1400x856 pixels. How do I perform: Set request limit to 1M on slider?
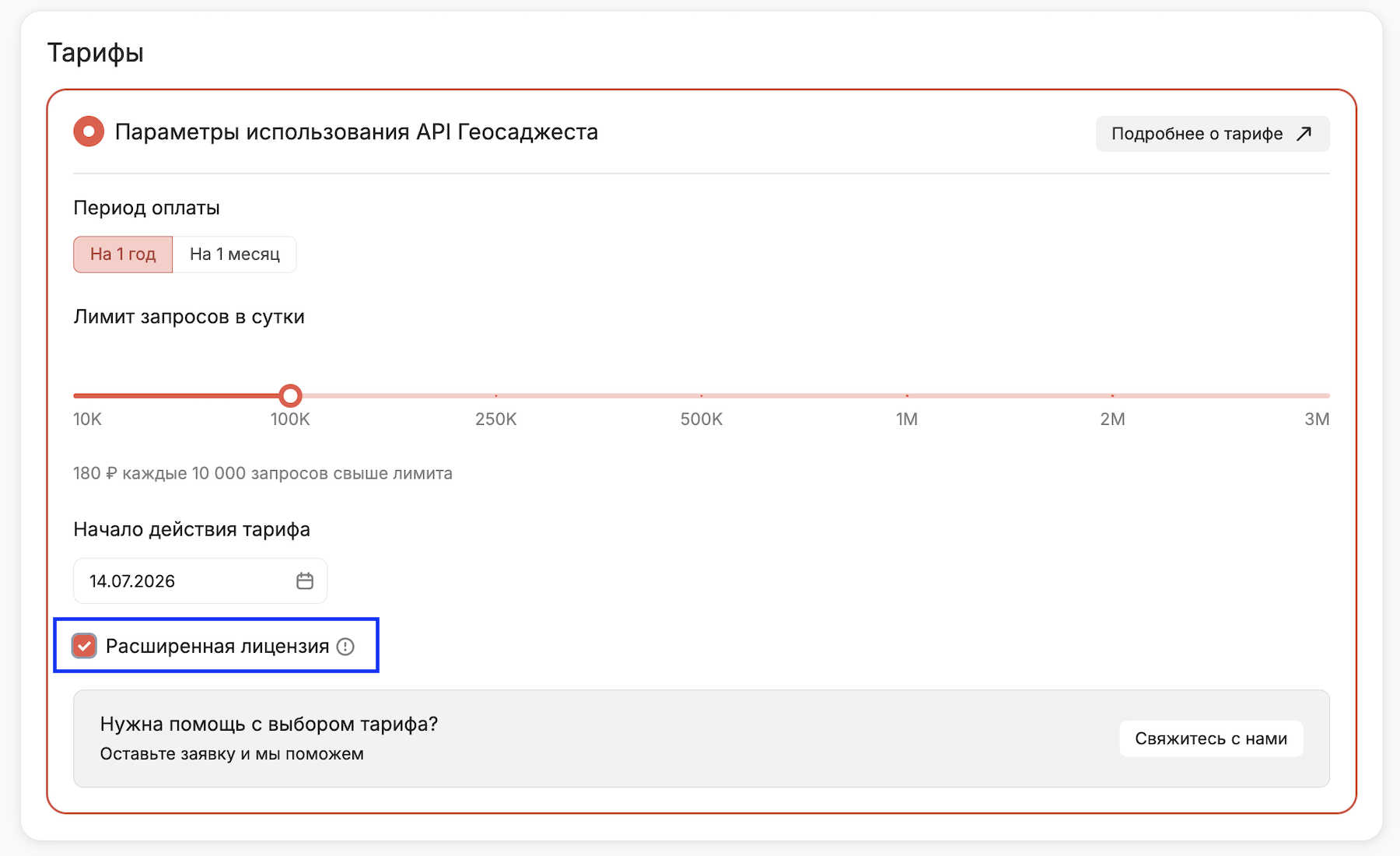point(907,395)
